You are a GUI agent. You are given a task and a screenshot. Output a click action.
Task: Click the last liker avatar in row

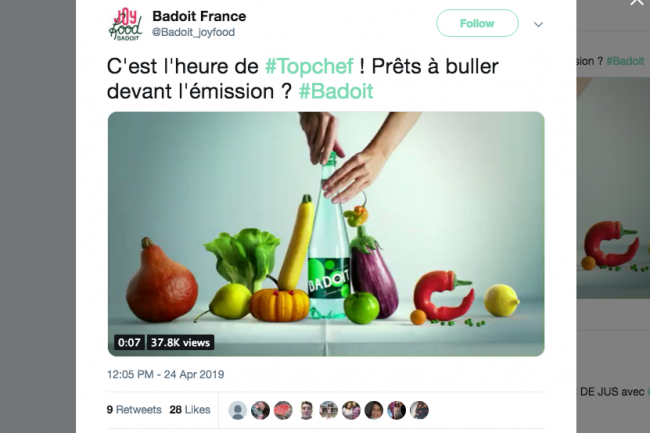(419, 410)
